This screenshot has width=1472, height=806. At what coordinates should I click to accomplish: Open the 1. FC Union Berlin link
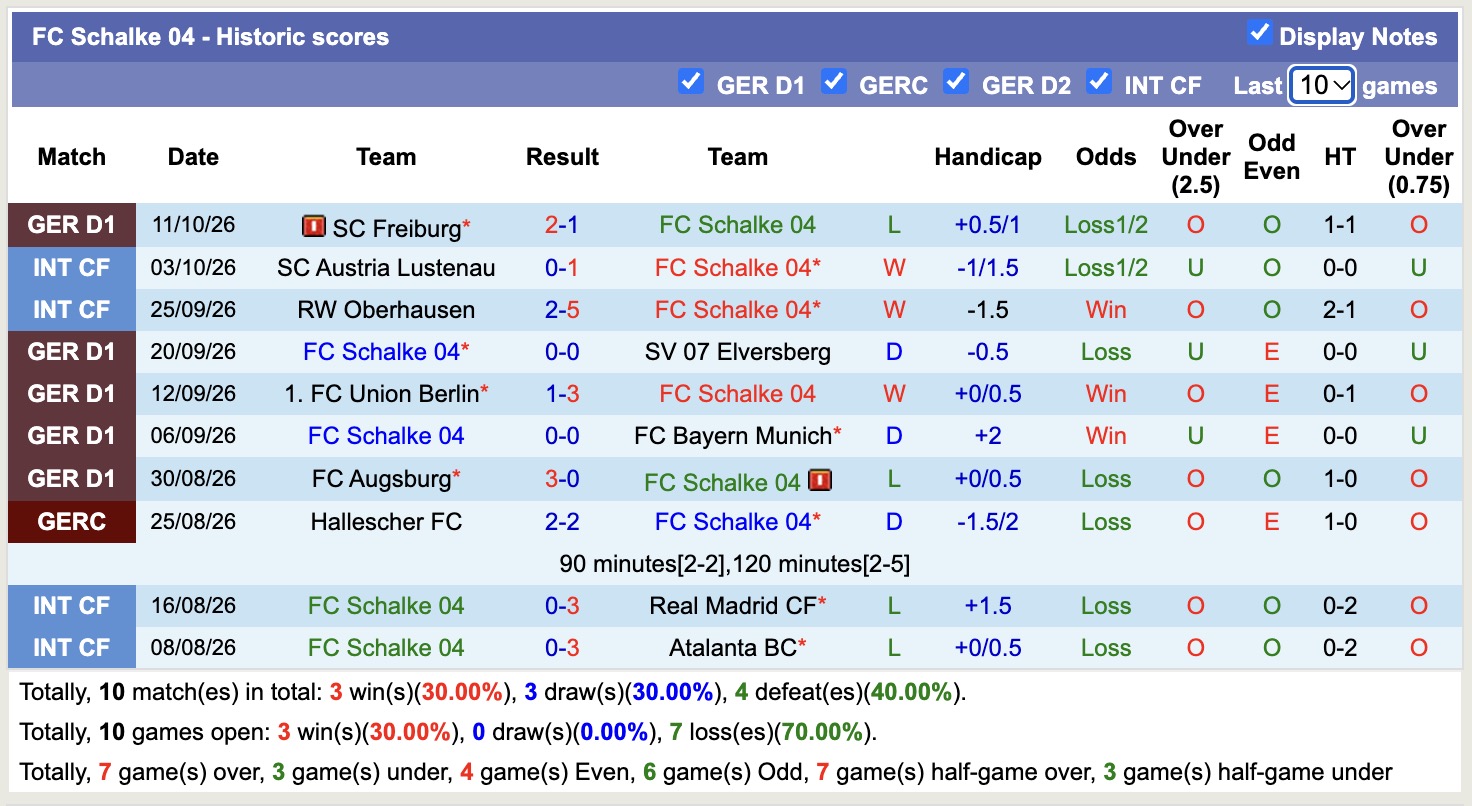382,394
